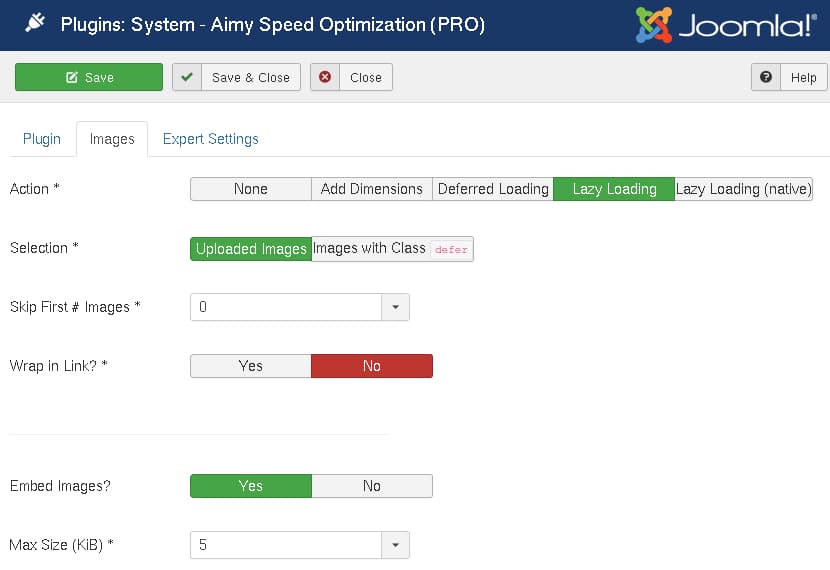Disable Embed Images by choosing No
The image size is (830, 570).
pyautogui.click(x=371, y=486)
